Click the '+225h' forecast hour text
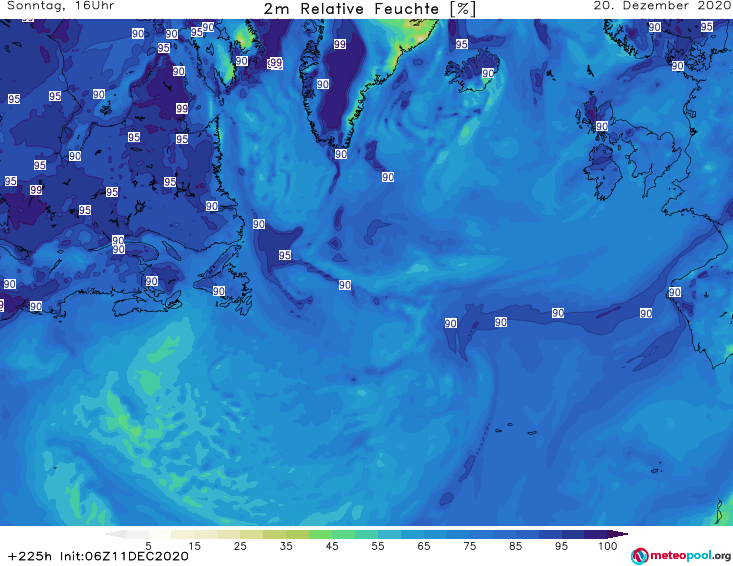The height and width of the screenshot is (566, 733). tap(30, 556)
